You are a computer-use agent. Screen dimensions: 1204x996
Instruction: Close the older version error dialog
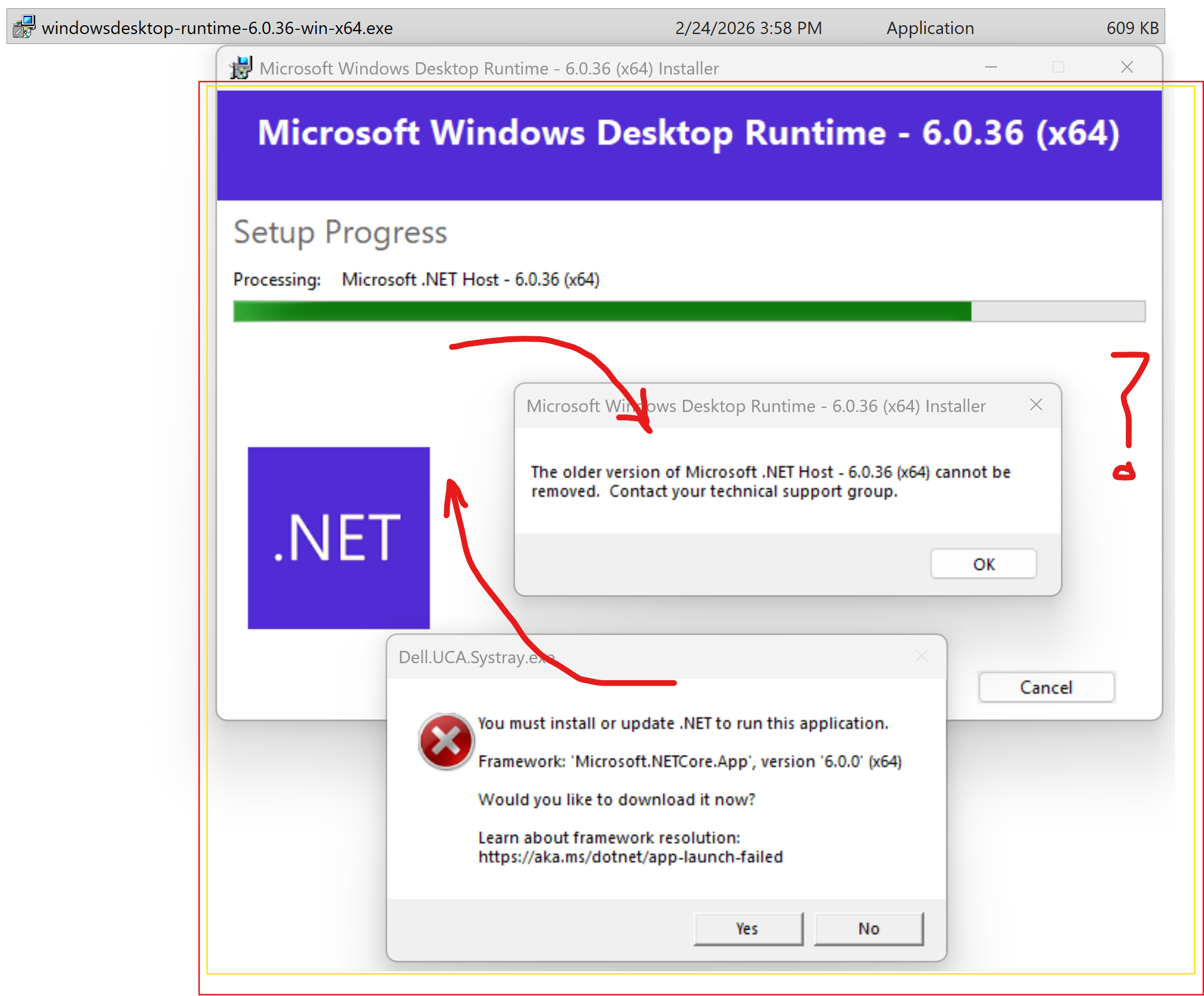click(1036, 405)
